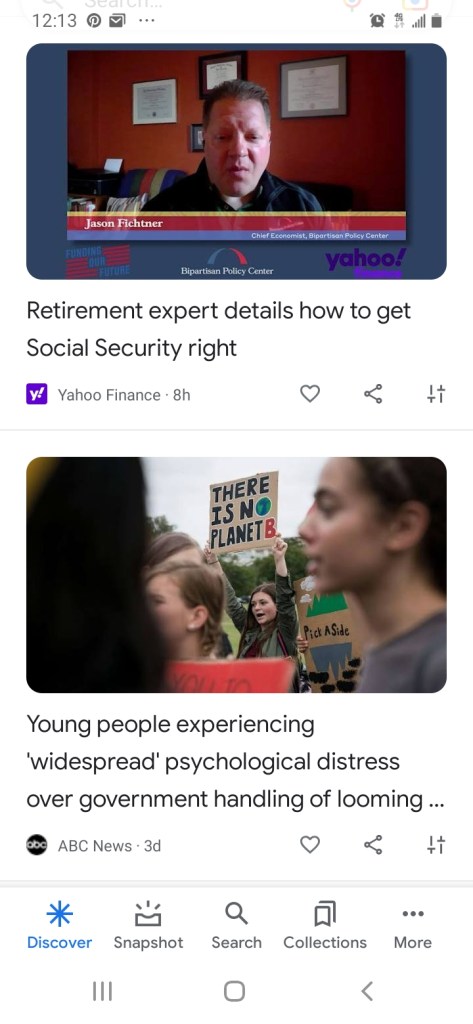
Task: Go back using Android back arrow
Action: point(367,991)
